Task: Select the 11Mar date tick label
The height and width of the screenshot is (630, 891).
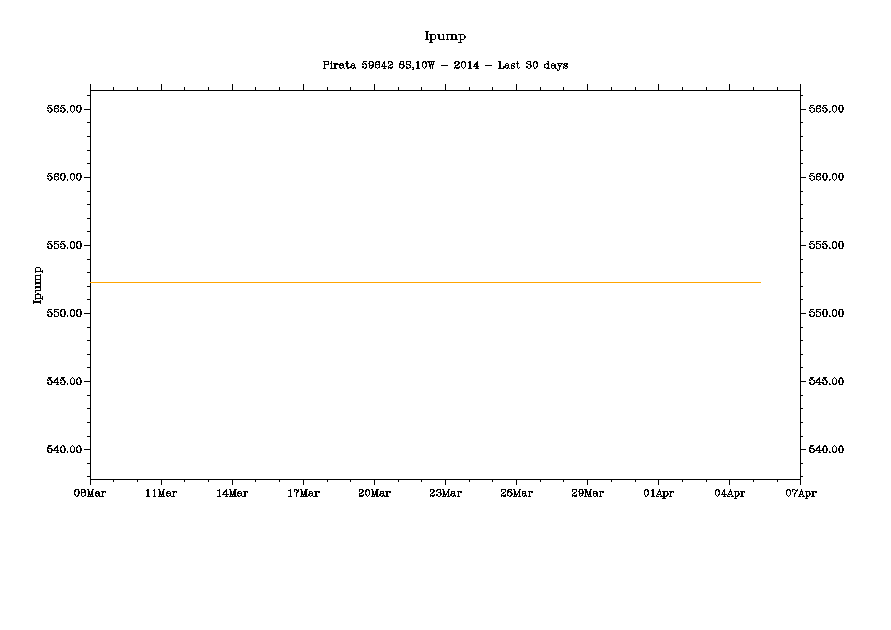Action: point(161,493)
